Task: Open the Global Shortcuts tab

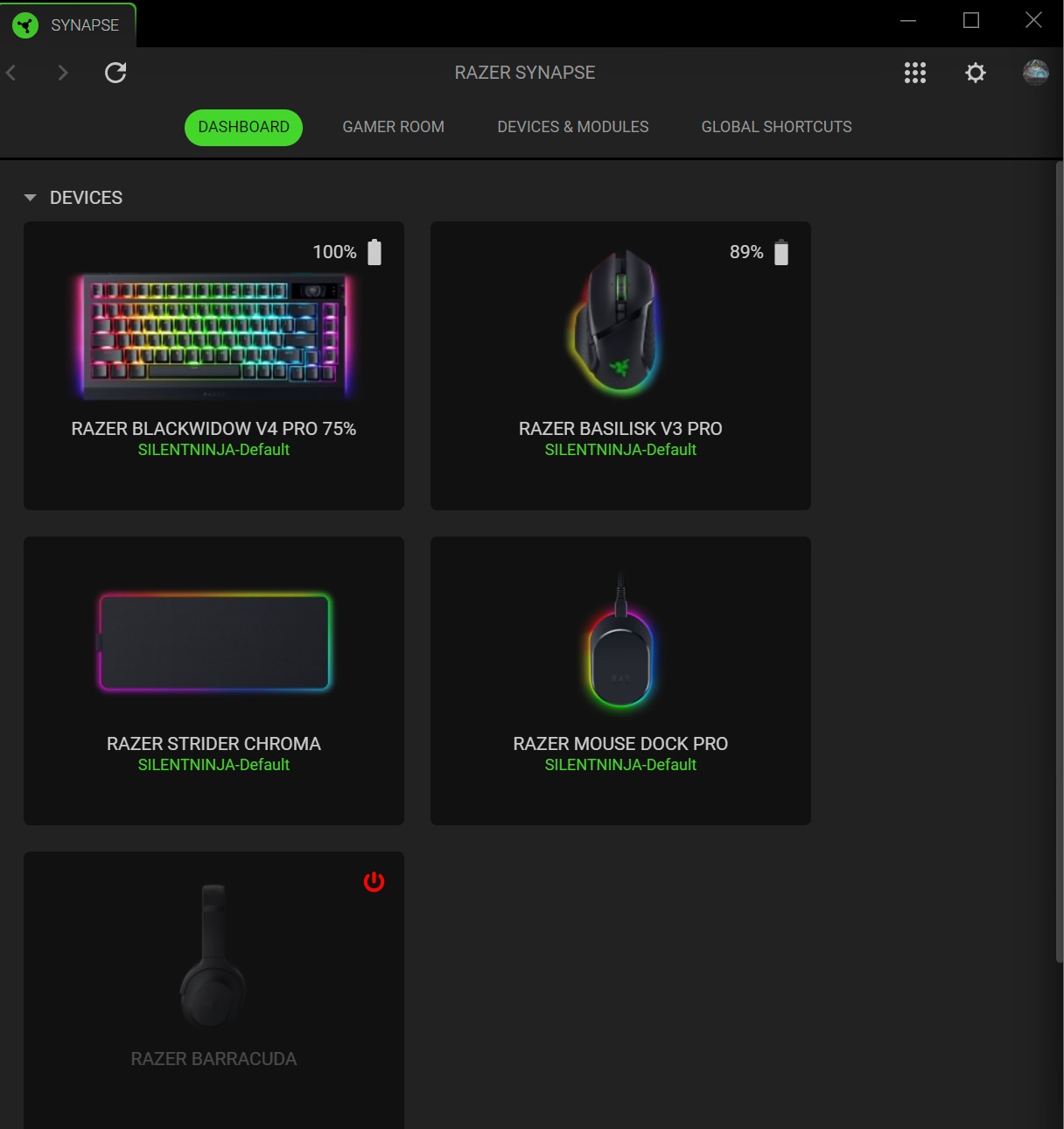Action: 777,127
